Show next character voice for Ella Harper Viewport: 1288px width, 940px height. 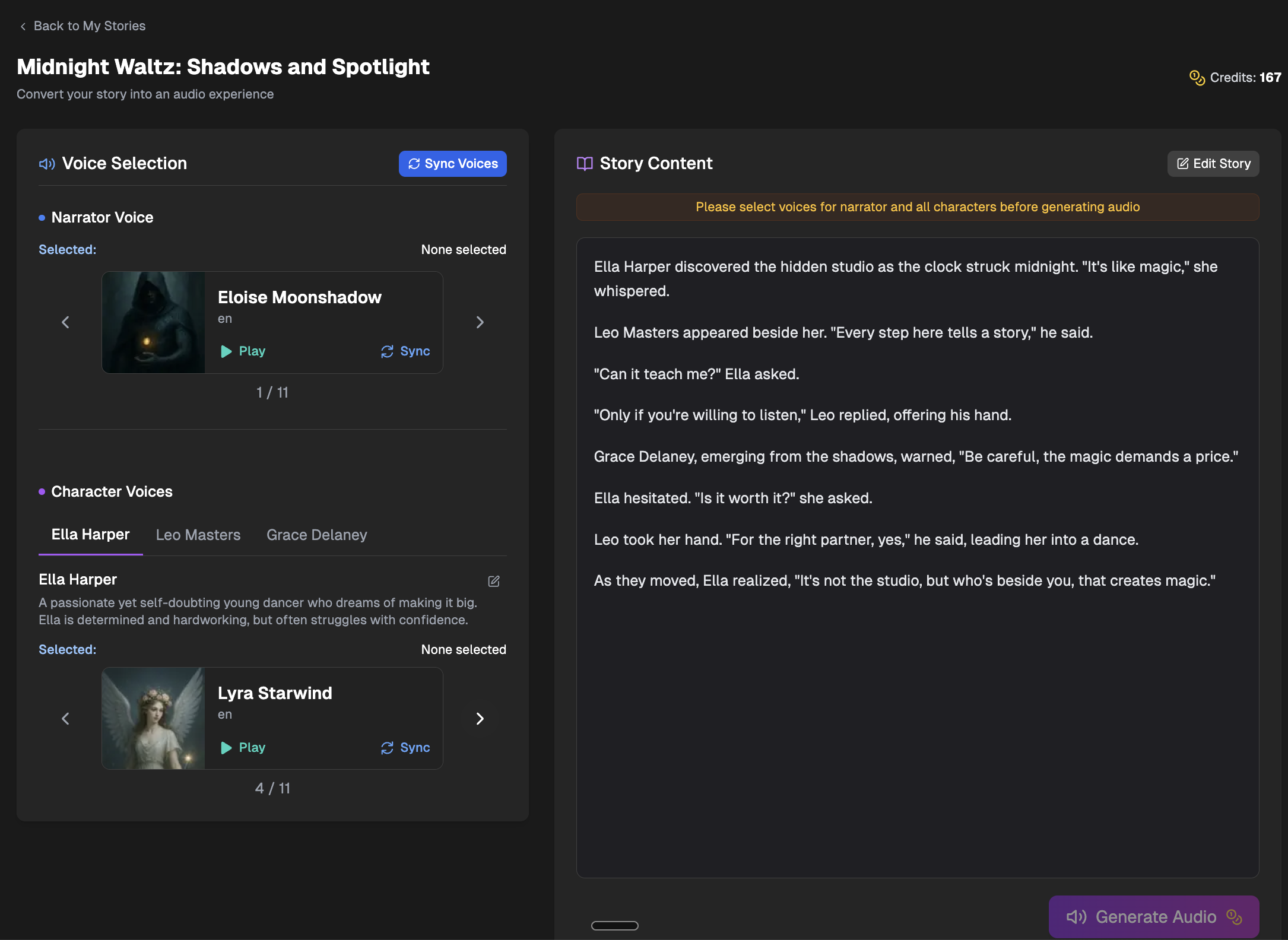480,719
